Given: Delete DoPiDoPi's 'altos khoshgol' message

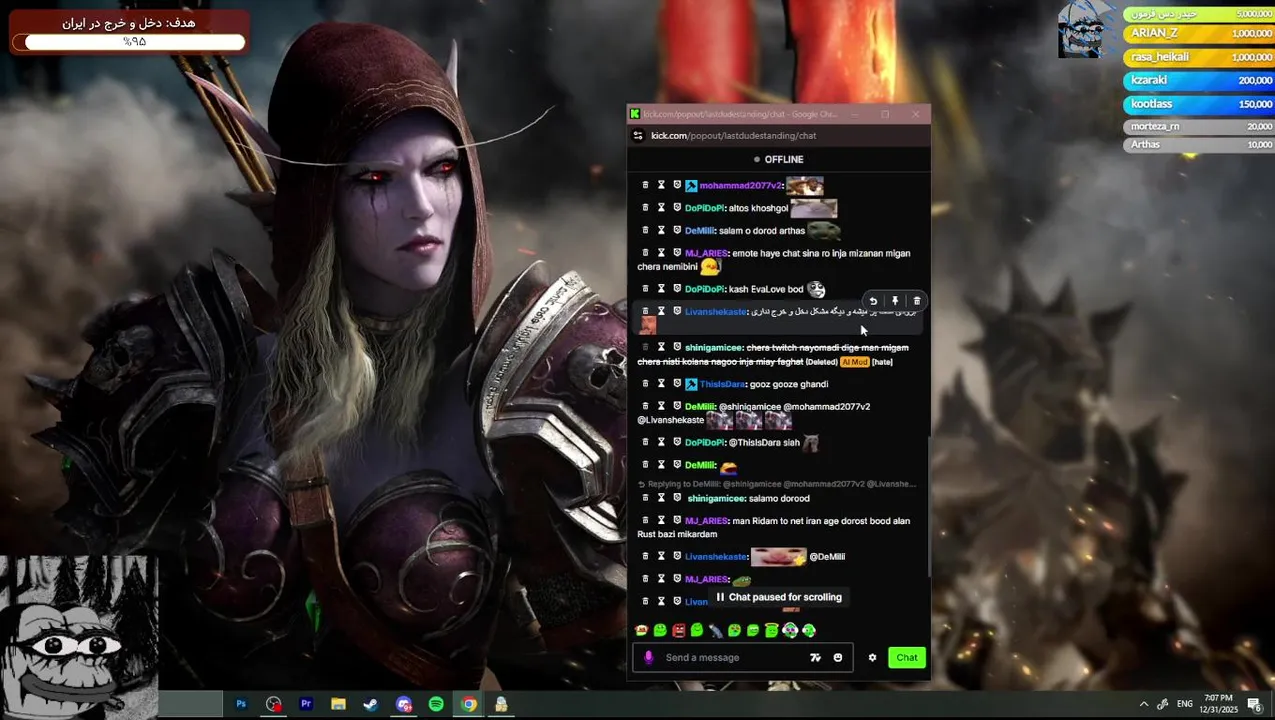Looking at the screenshot, I should point(645,208).
